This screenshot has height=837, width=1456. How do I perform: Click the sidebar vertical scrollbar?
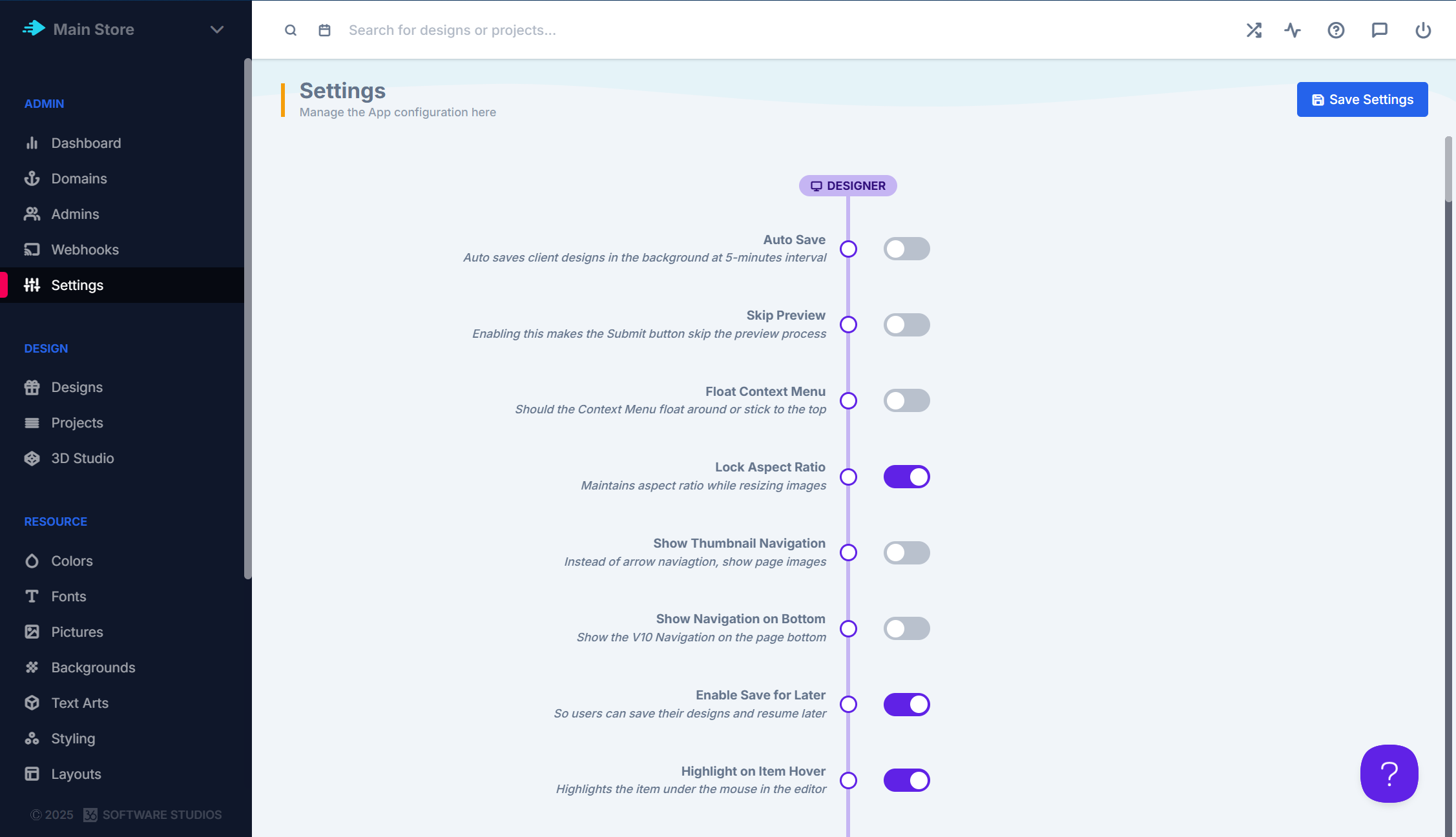pyautogui.click(x=247, y=319)
